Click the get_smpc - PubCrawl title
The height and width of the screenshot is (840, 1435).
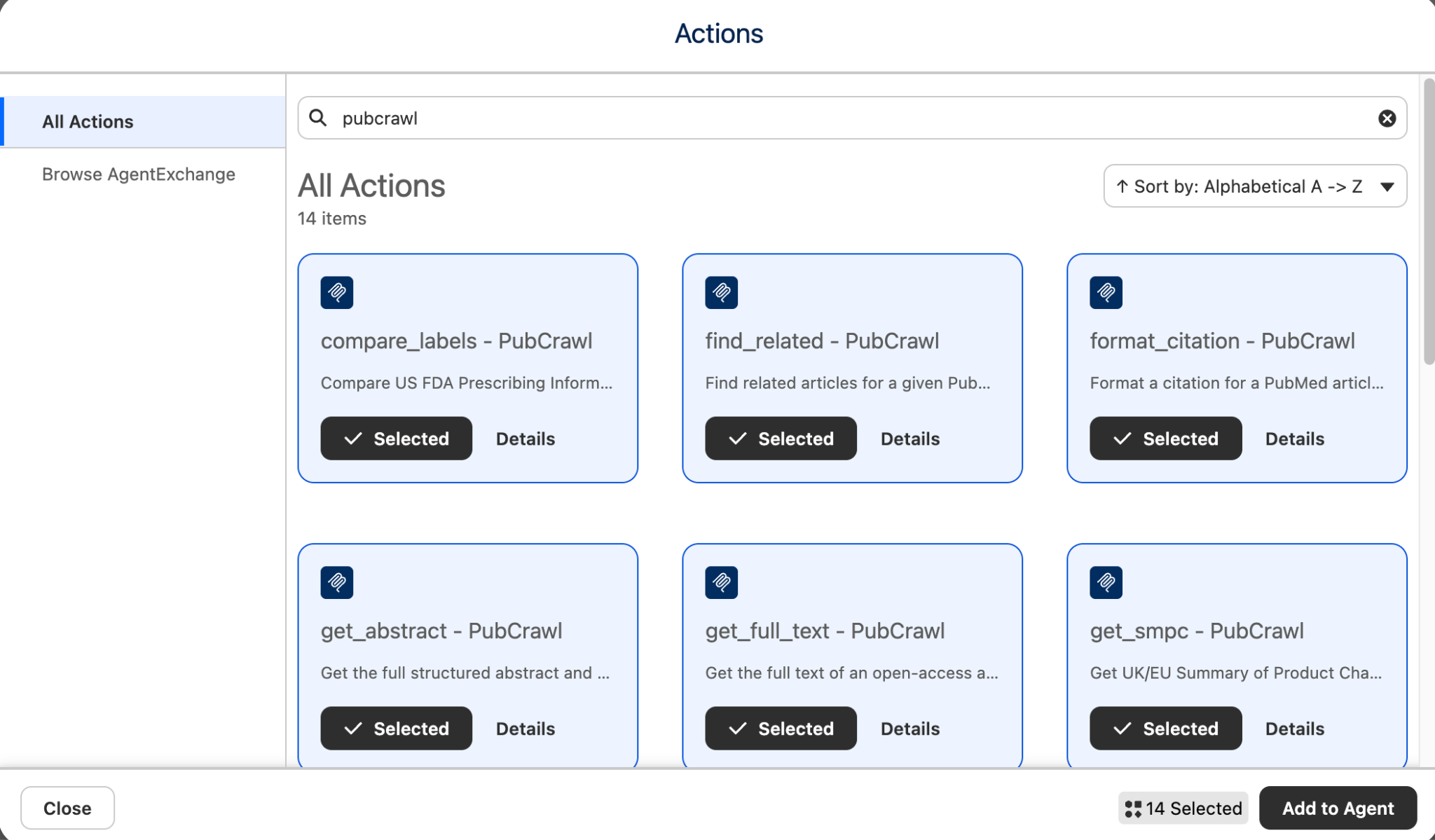[x=1197, y=631]
